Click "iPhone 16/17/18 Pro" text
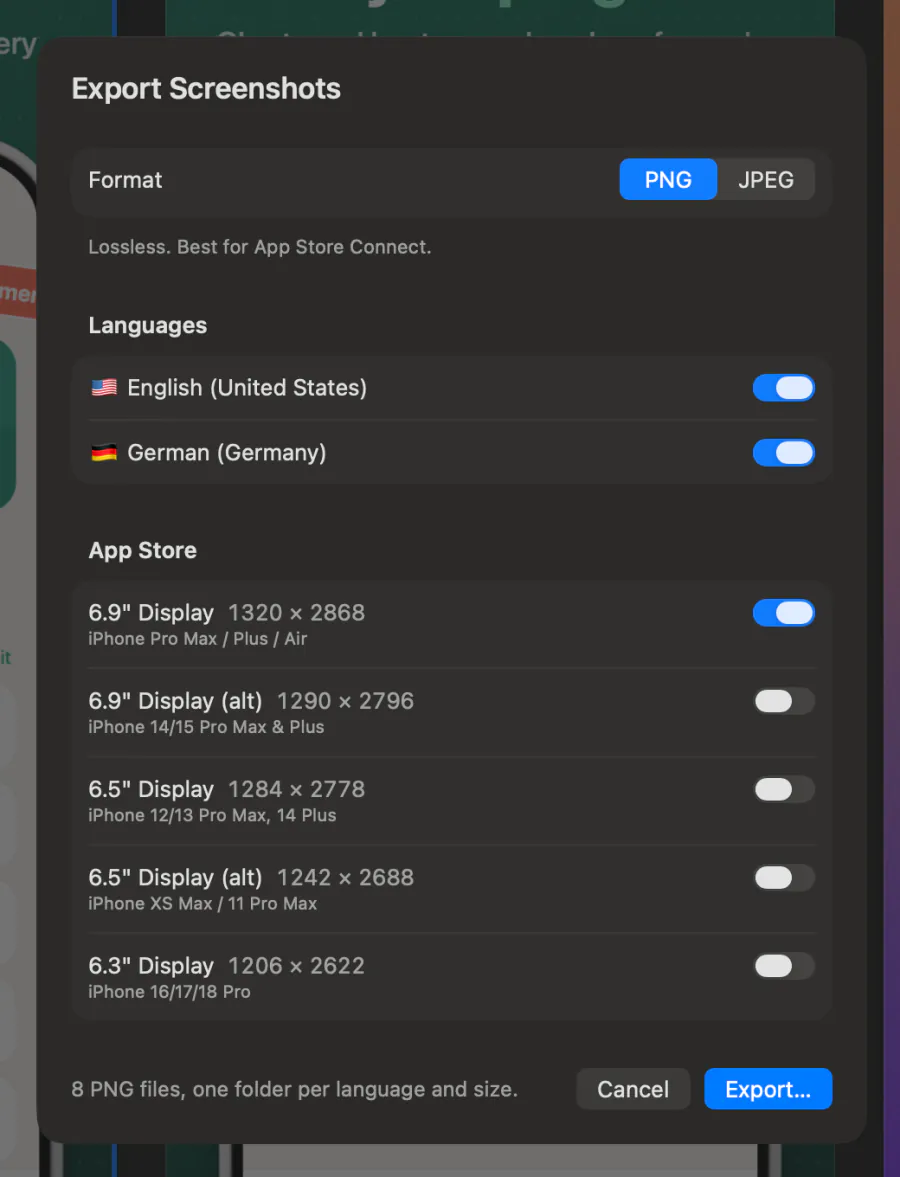 [x=170, y=992]
